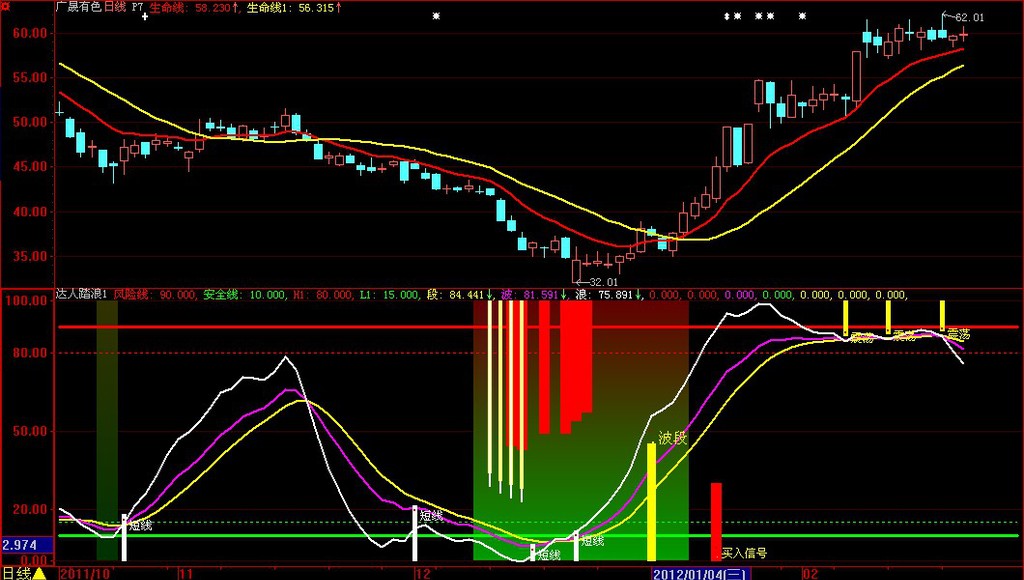Click the 2.974 value box on the left axis
The image size is (1024, 580).
tap(20, 545)
